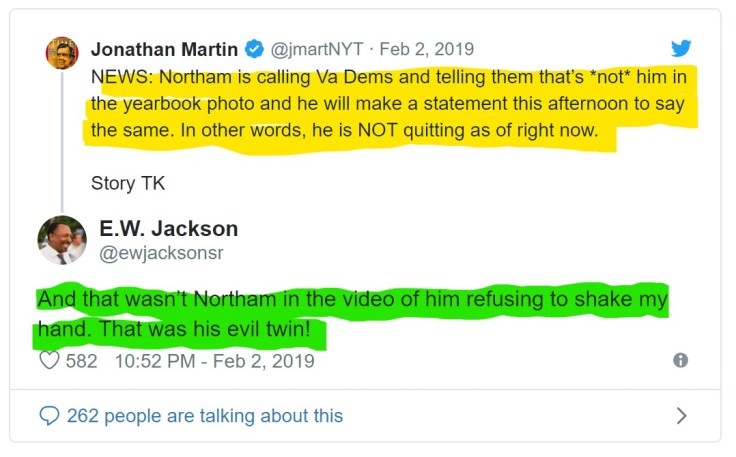Open the tweet info circle icon

click(x=681, y=361)
